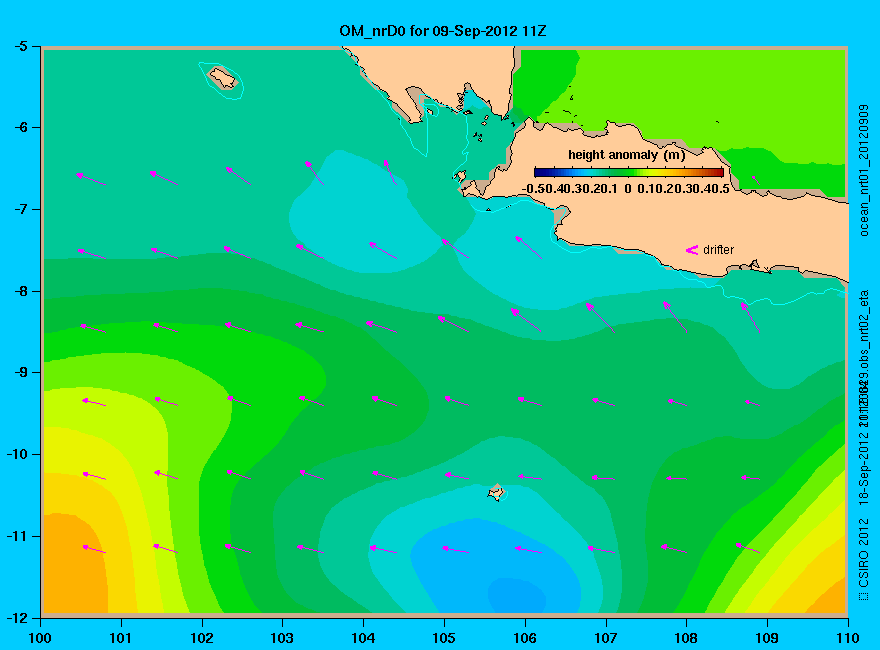
Task: Click the vertical CSIRO 2012 credit text
Action: coord(864,553)
